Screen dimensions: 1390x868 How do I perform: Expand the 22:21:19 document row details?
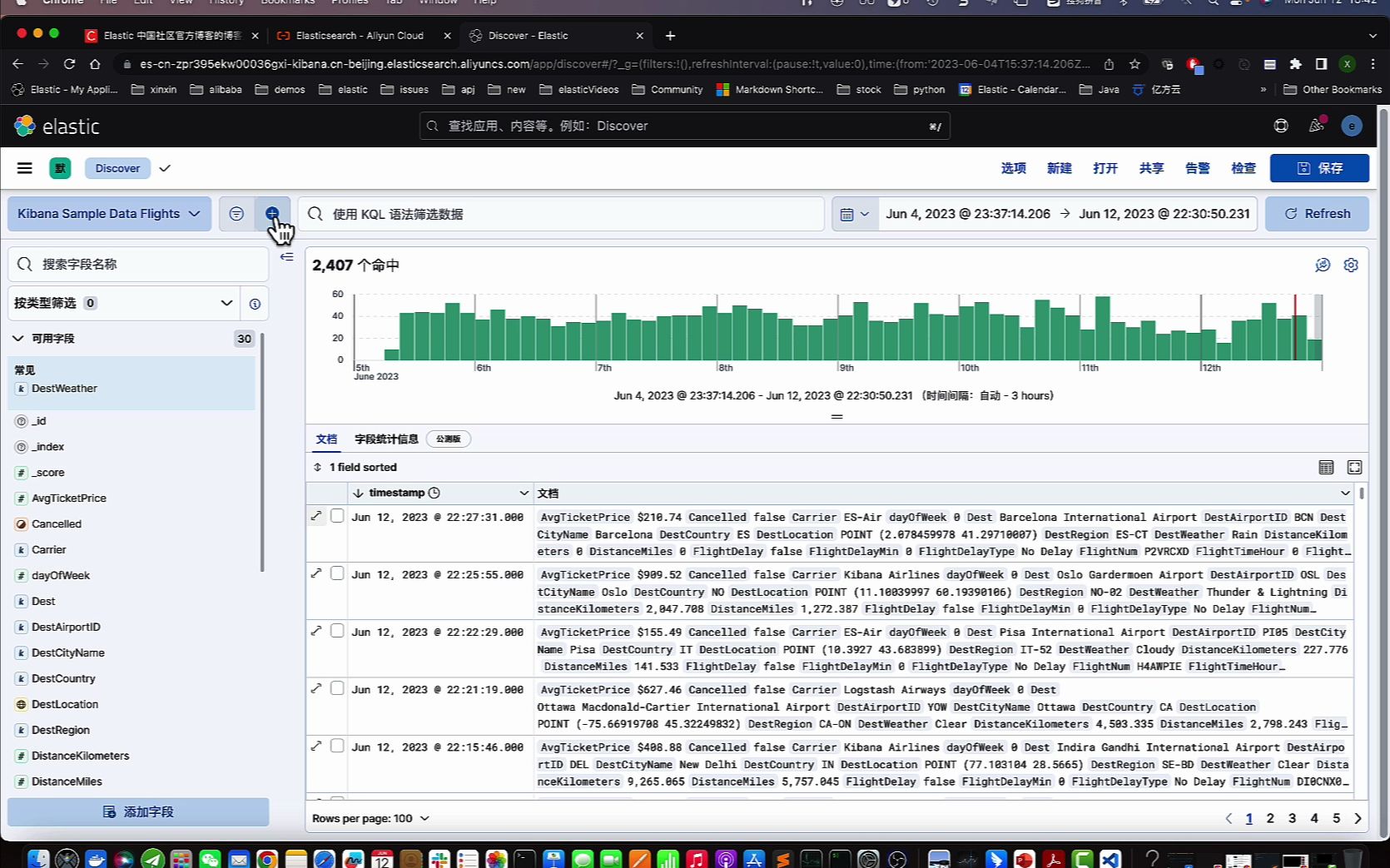tap(316, 688)
